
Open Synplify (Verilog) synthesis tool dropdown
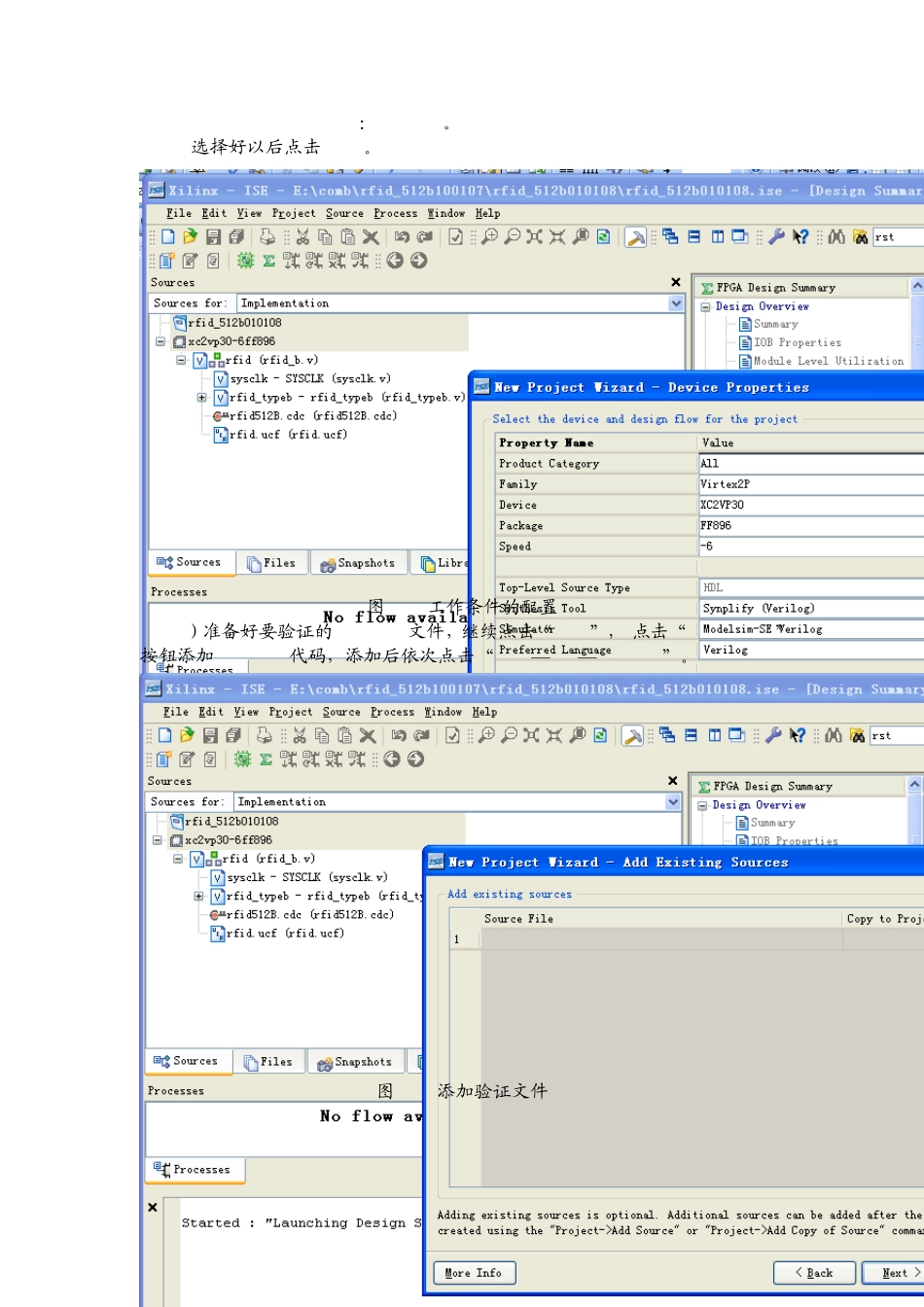click(x=811, y=609)
